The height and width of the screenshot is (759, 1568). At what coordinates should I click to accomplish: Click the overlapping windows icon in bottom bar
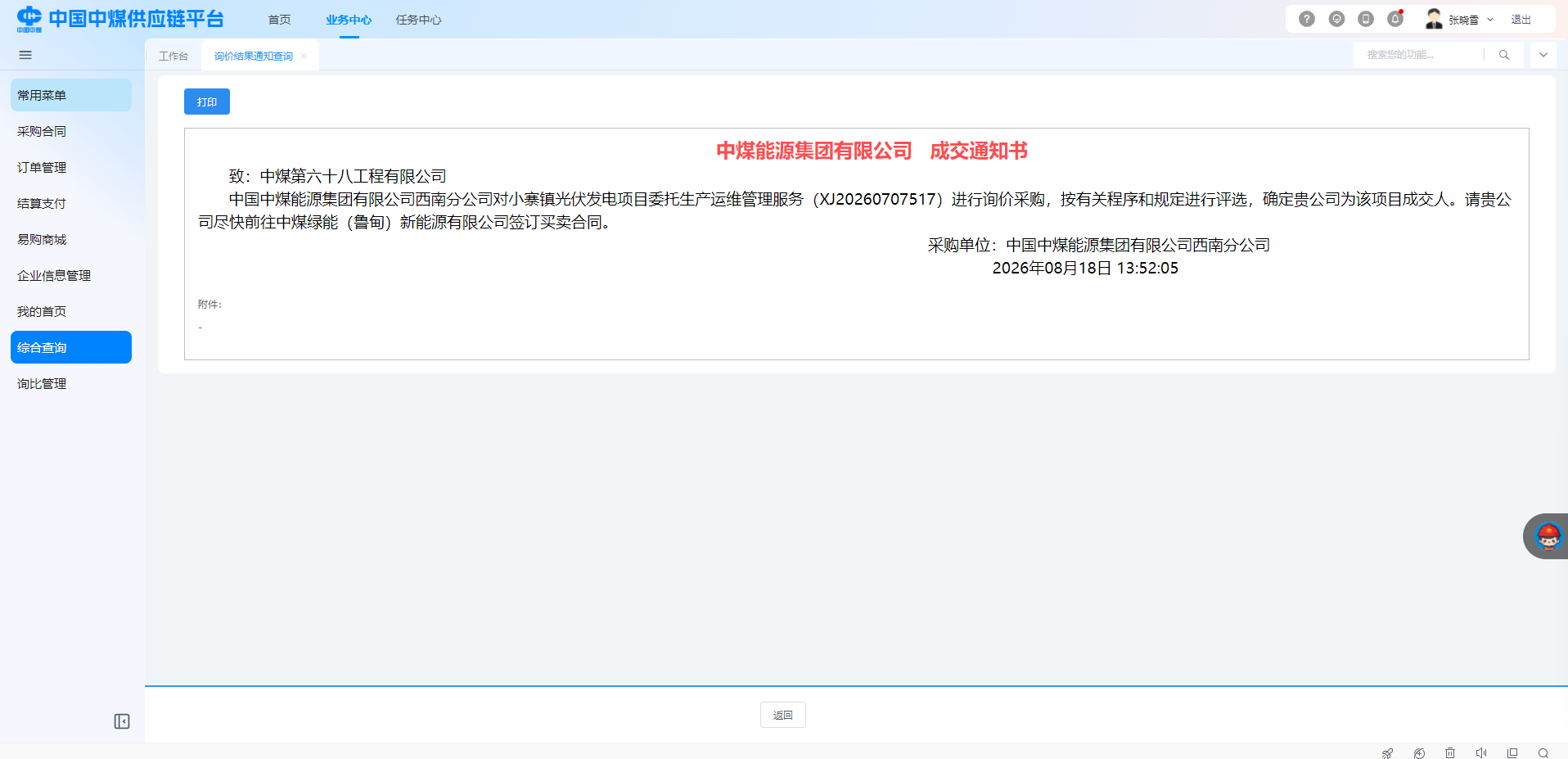coord(1512,753)
